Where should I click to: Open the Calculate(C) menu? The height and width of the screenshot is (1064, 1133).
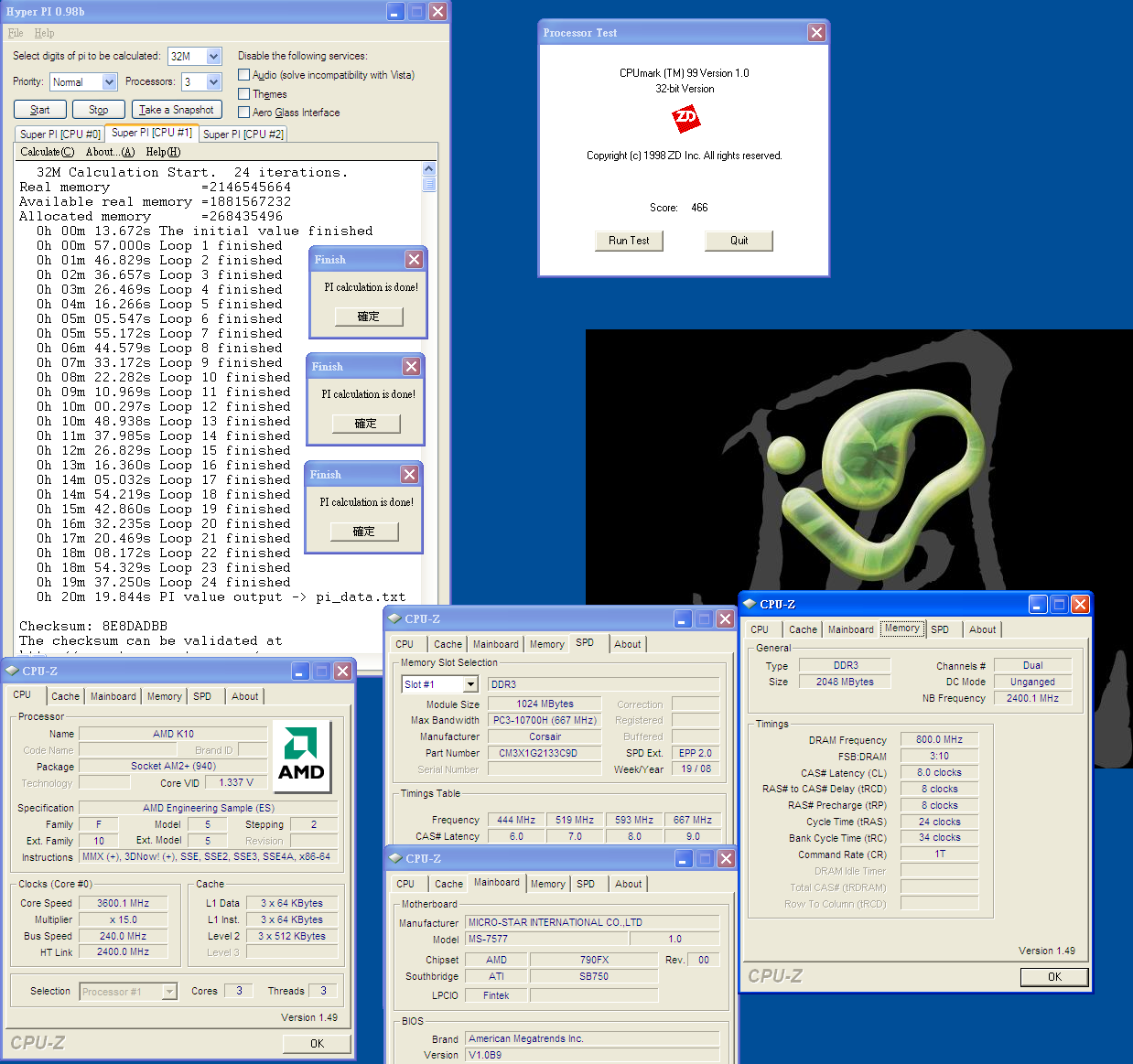click(x=47, y=152)
